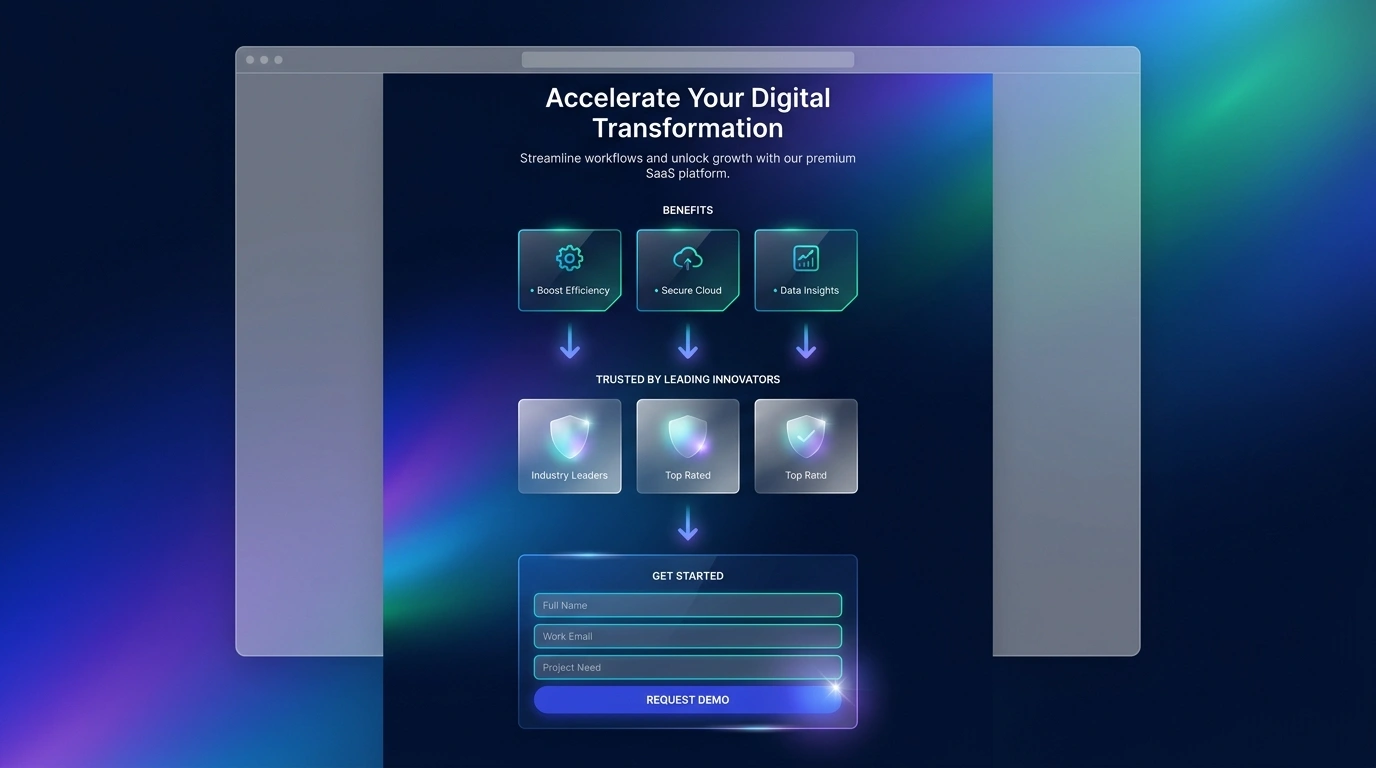Click the Data Insights chart icon
Image resolution: width=1376 pixels, height=768 pixels.
tap(806, 258)
